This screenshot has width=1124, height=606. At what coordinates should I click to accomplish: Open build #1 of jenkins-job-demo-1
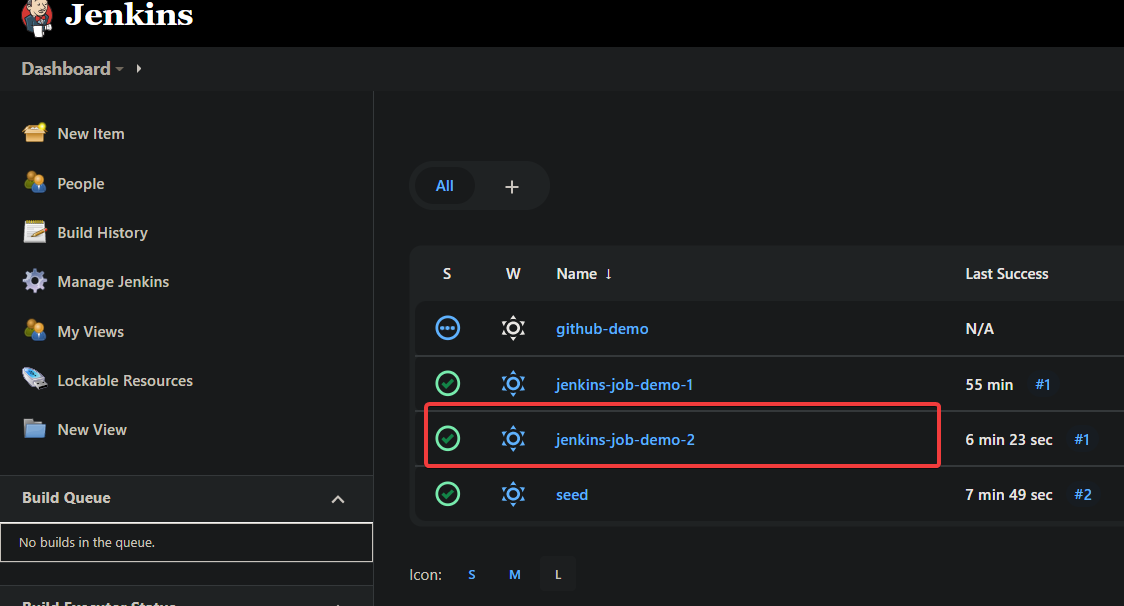[x=1043, y=385]
